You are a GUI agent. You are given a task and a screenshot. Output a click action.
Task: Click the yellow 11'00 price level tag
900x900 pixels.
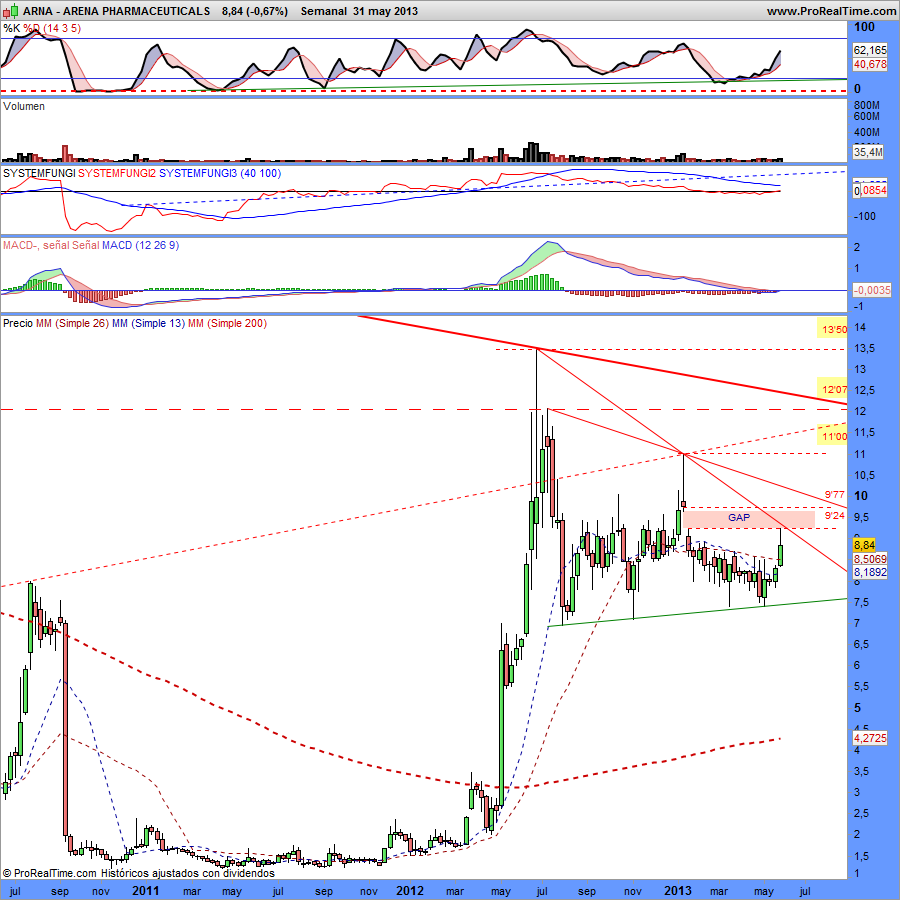833,437
